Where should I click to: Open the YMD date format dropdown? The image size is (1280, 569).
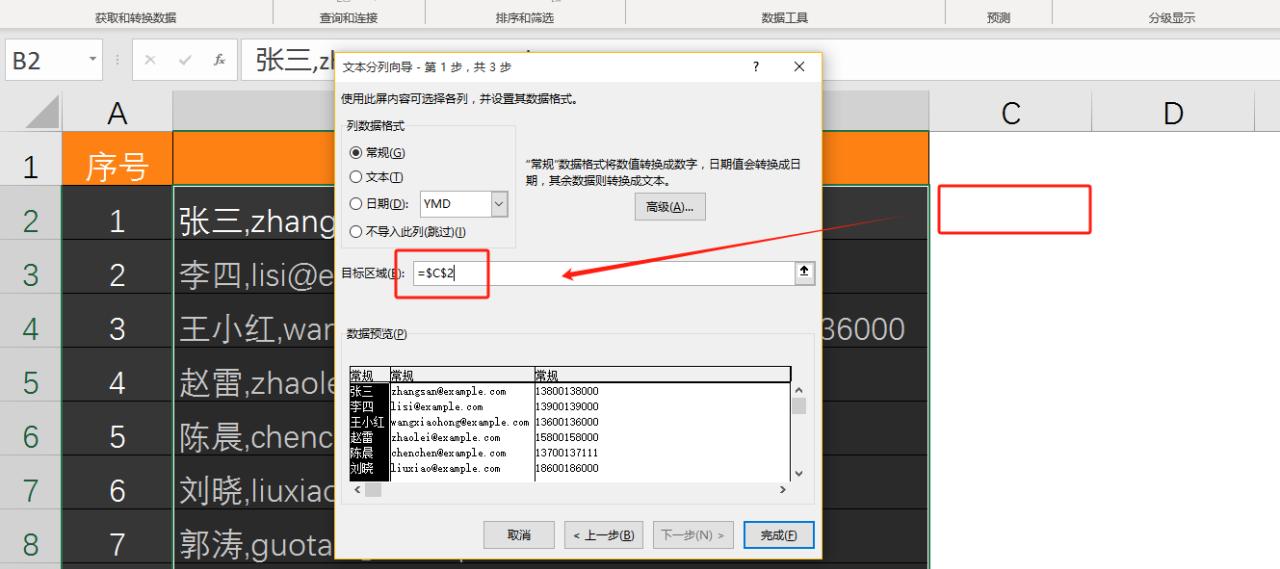click(x=499, y=204)
